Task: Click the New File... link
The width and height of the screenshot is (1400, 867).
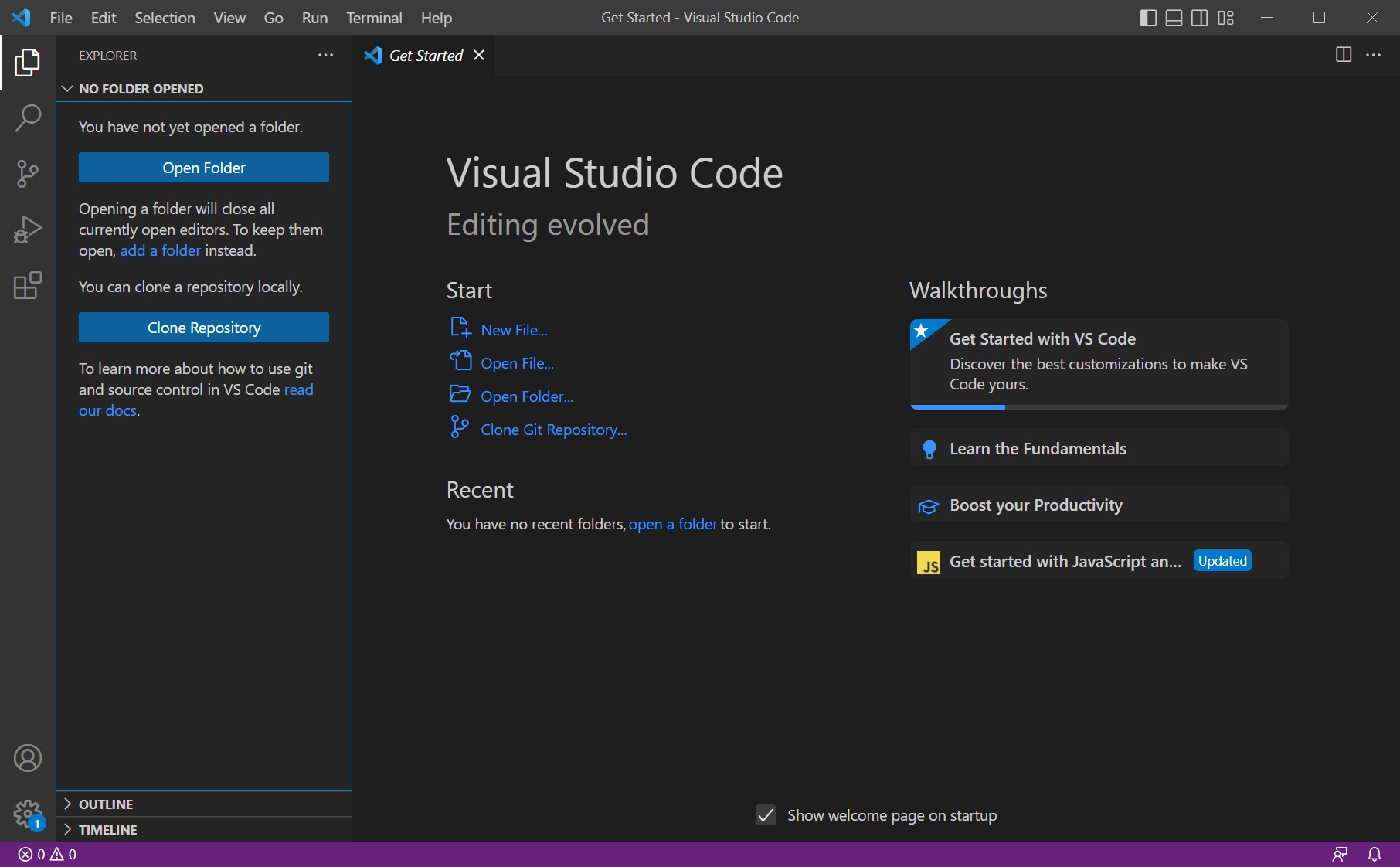Action: (514, 330)
